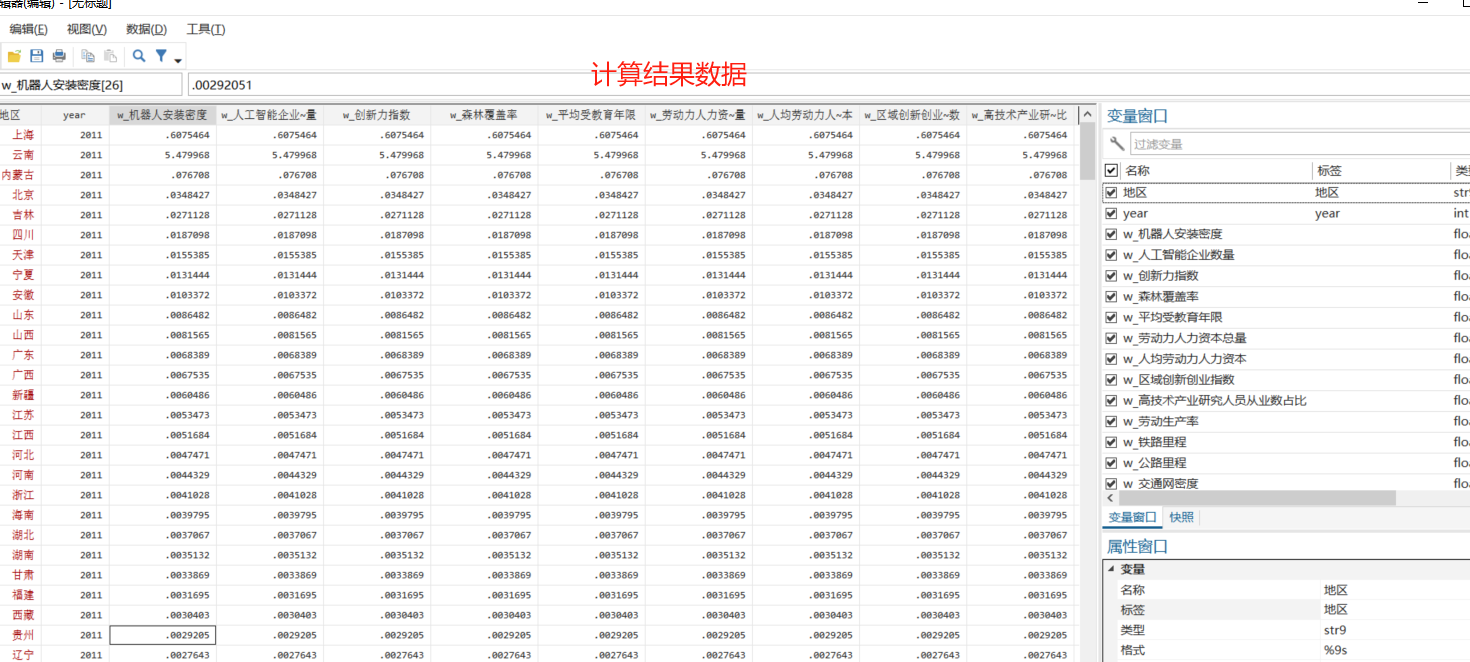1470x662 pixels.
Task: Click the variable list left scroll arrow
Action: 1109,497
